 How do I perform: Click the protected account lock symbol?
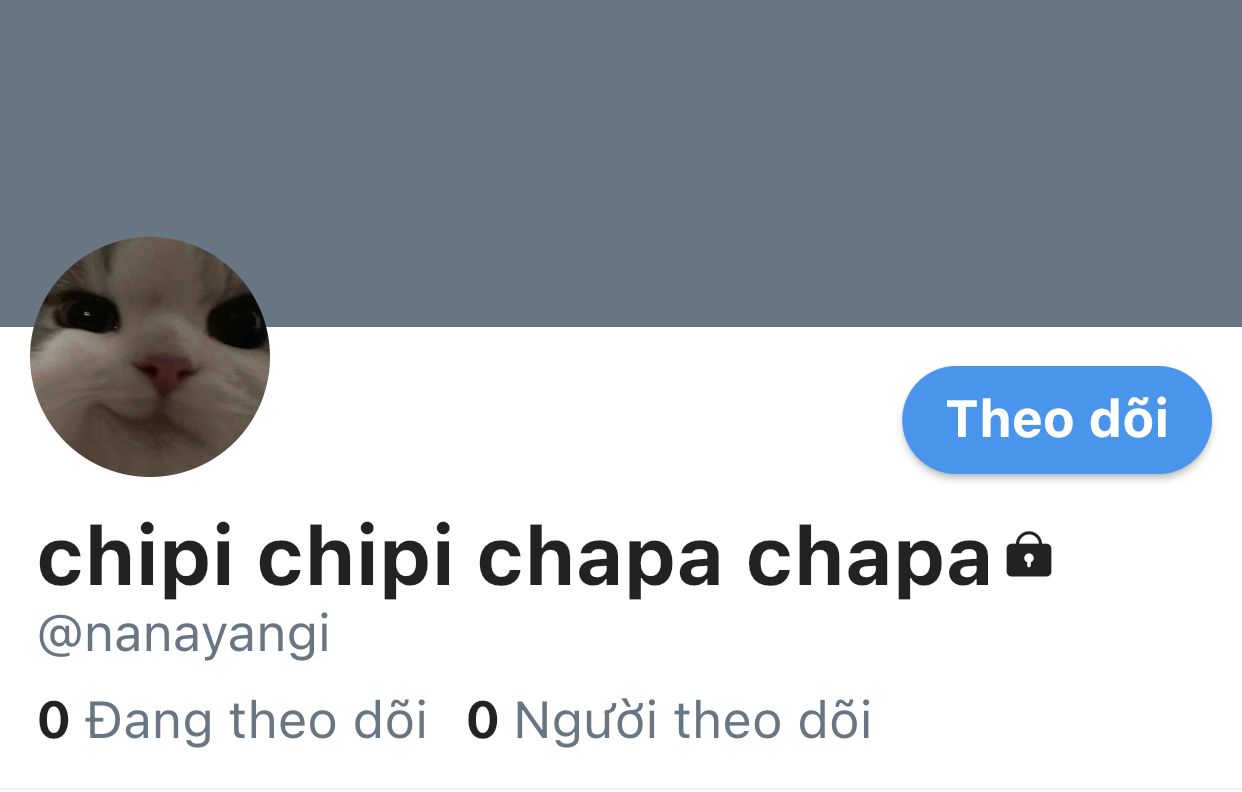(1029, 555)
